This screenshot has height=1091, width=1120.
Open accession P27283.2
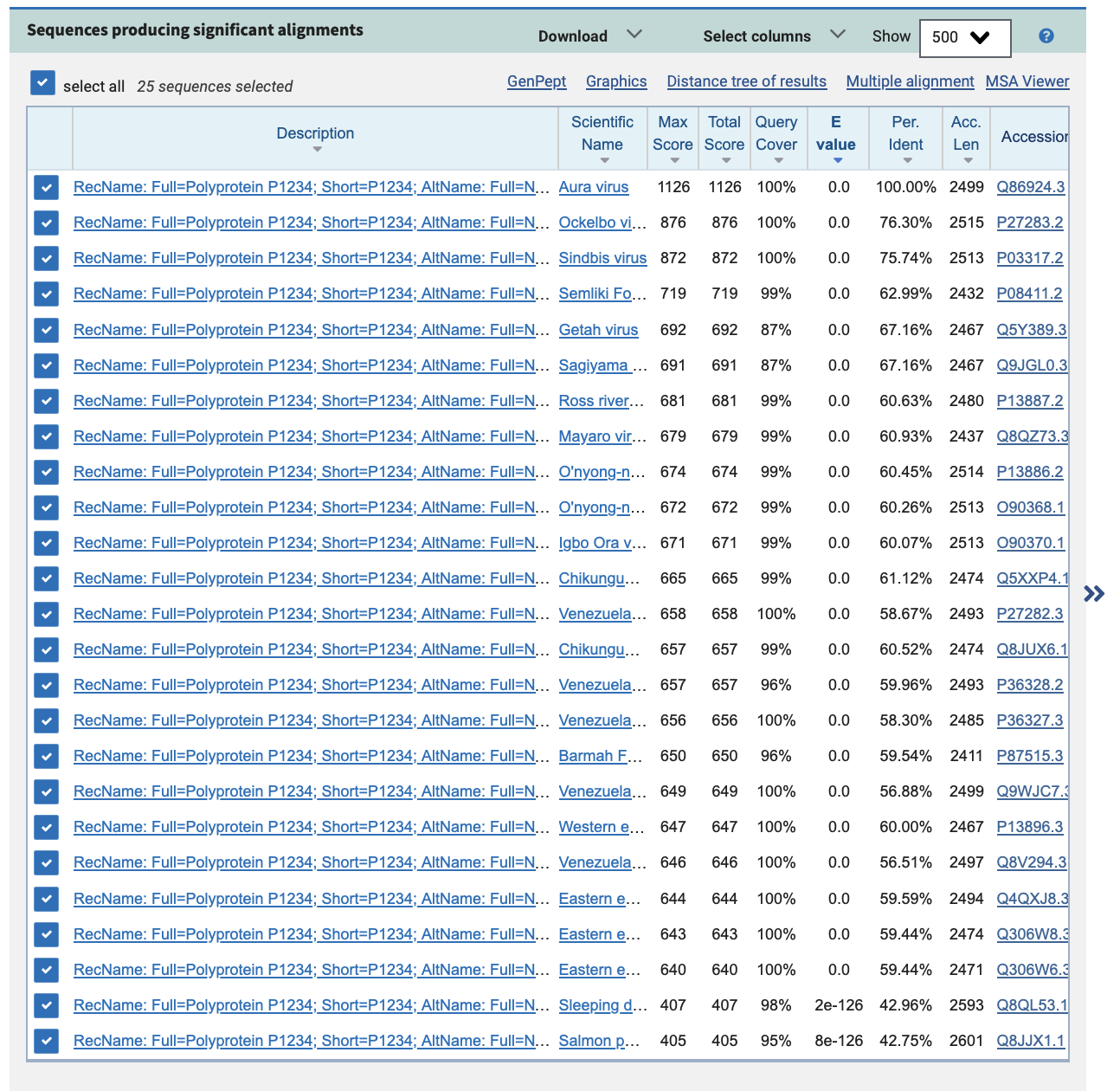(1030, 223)
